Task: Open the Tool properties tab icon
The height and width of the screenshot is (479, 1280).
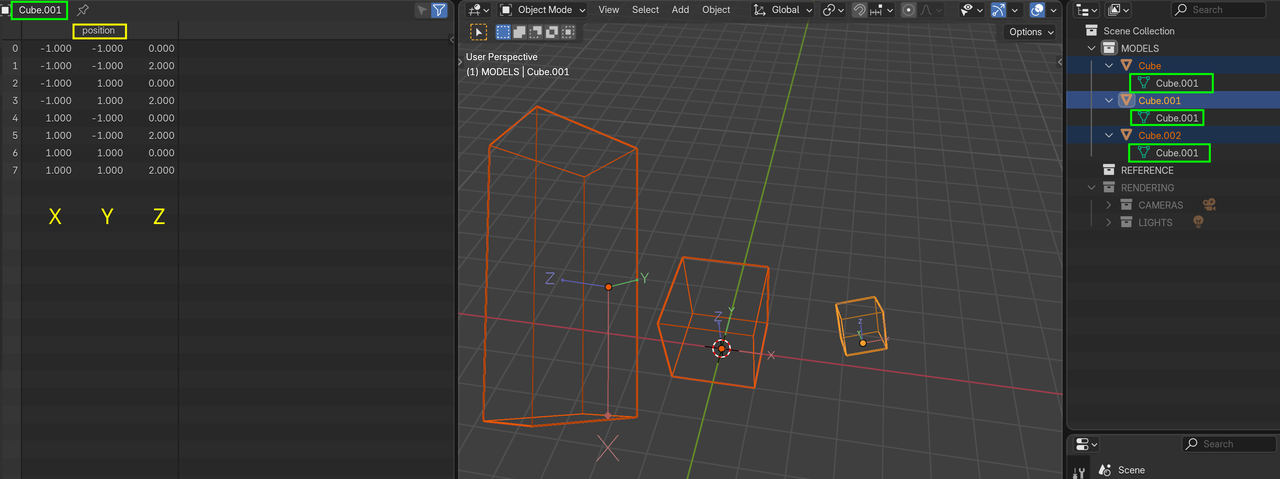Action: coord(1078,472)
